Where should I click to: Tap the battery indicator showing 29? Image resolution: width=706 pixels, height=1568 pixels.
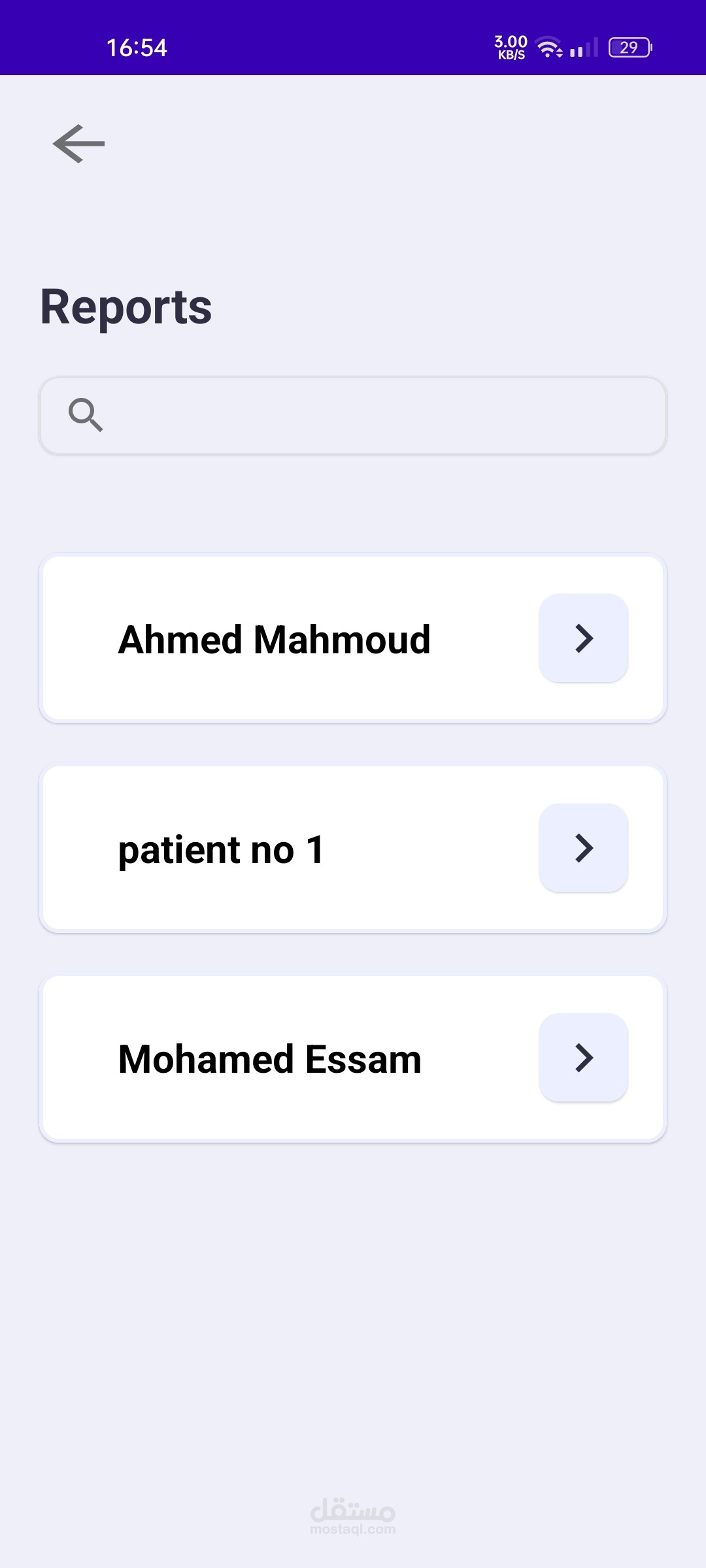630,48
